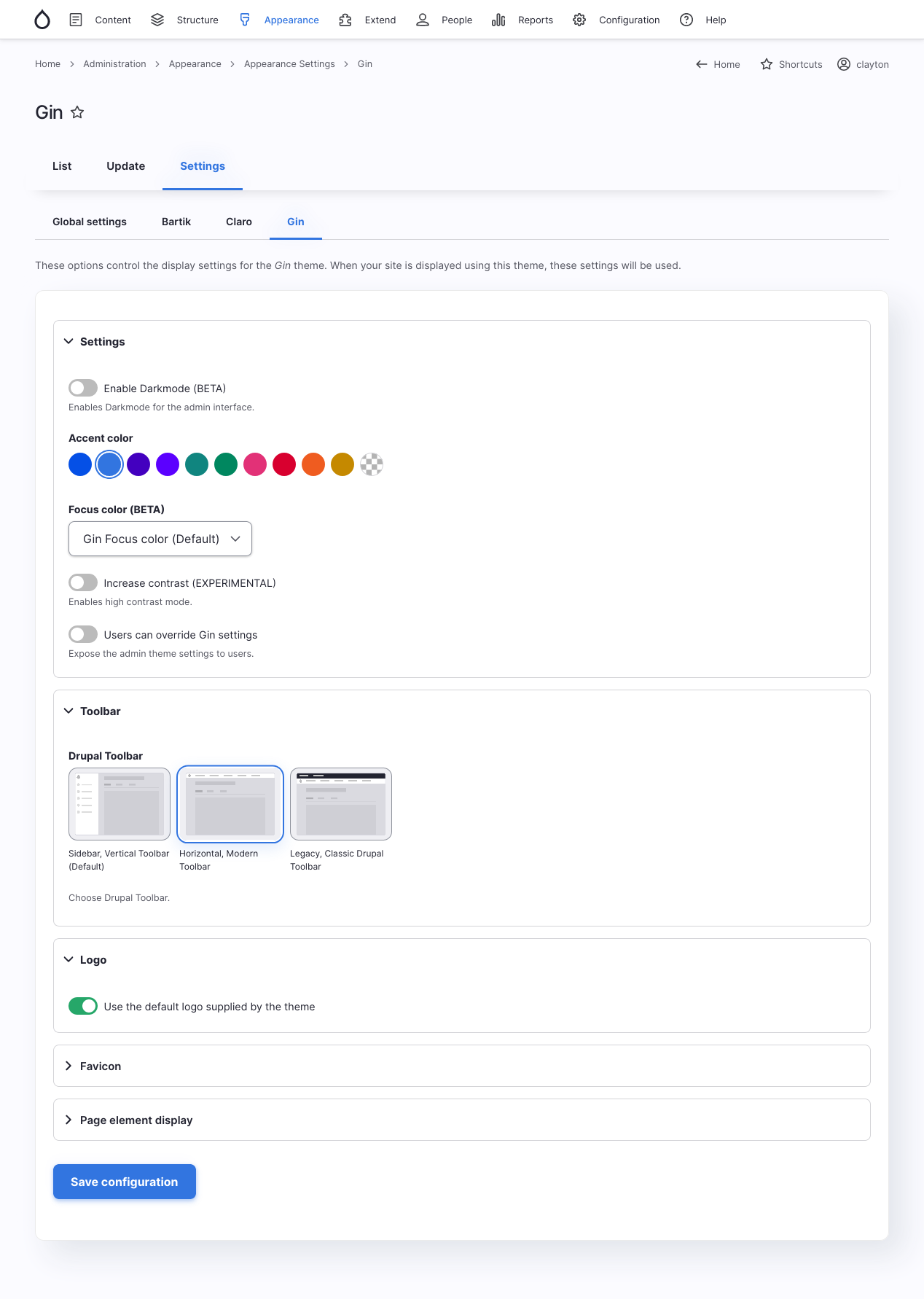Go to the Update tab
924x1299 pixels.
point(125,166)
